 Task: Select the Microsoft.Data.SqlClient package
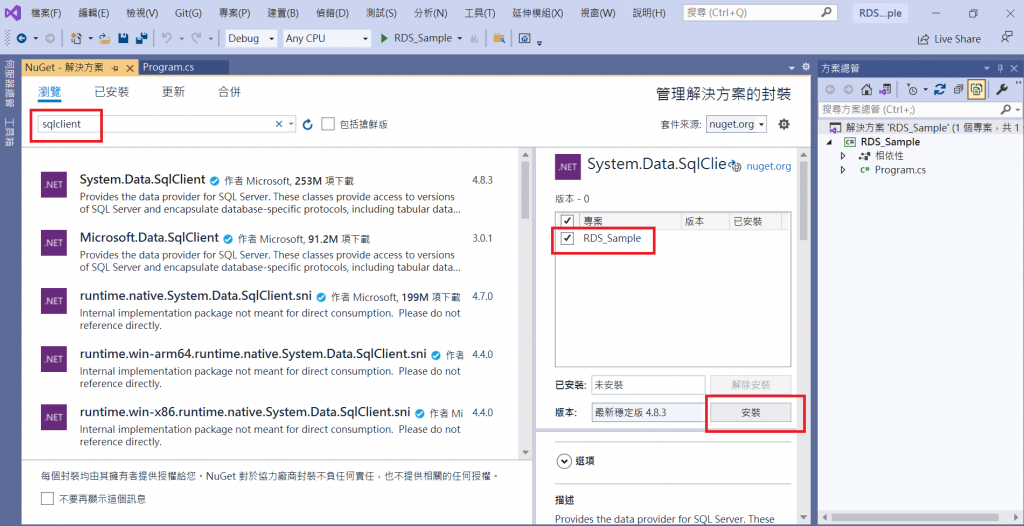tap(270, 252)
